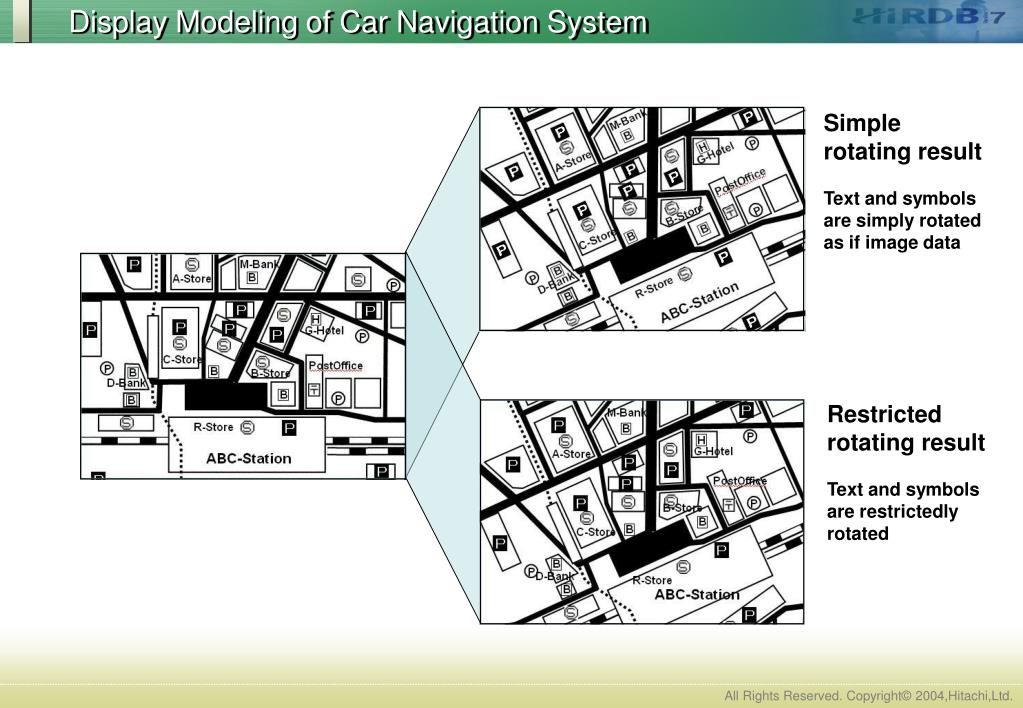Click the D-Bank label in the original unrotated map
This screenshot has width=1023, height=708.
tap(127, 383)
